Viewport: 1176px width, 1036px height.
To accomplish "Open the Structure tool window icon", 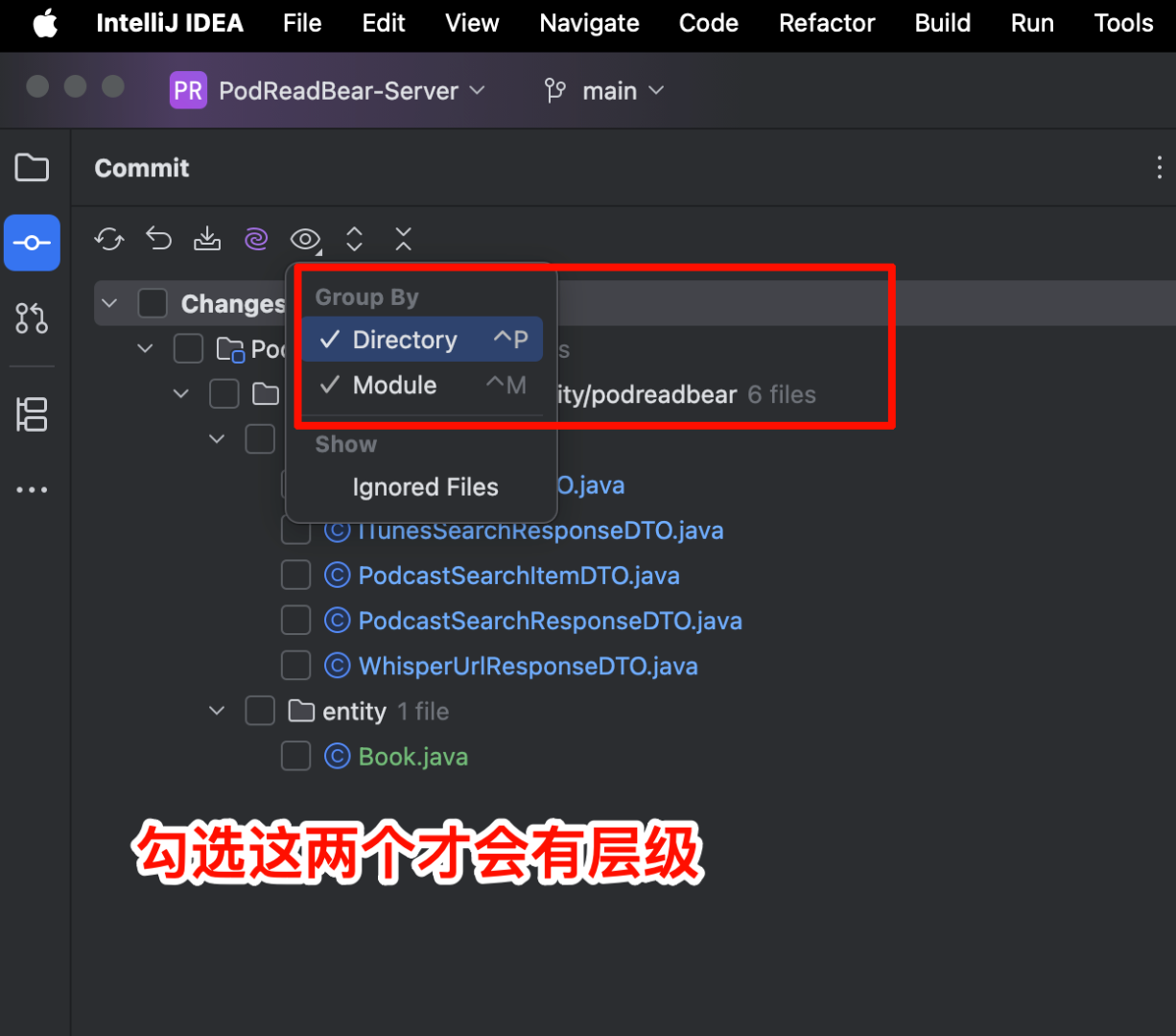I will 32,414.
